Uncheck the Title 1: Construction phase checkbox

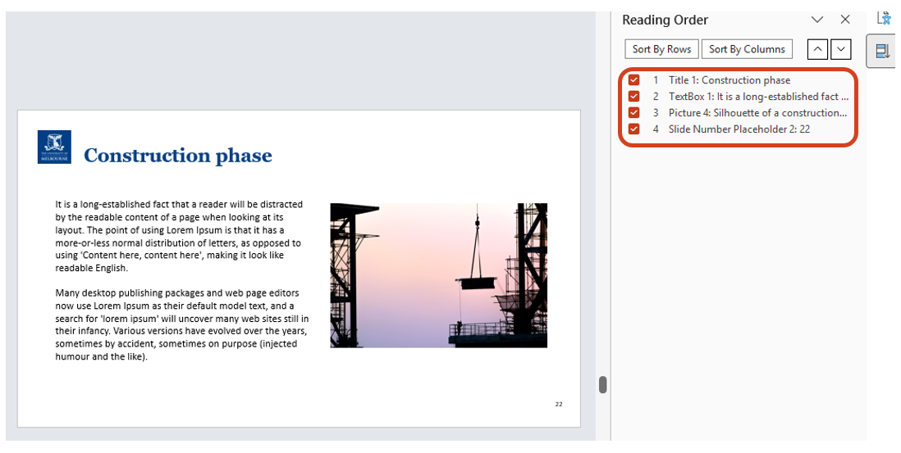tap(634, 80)
